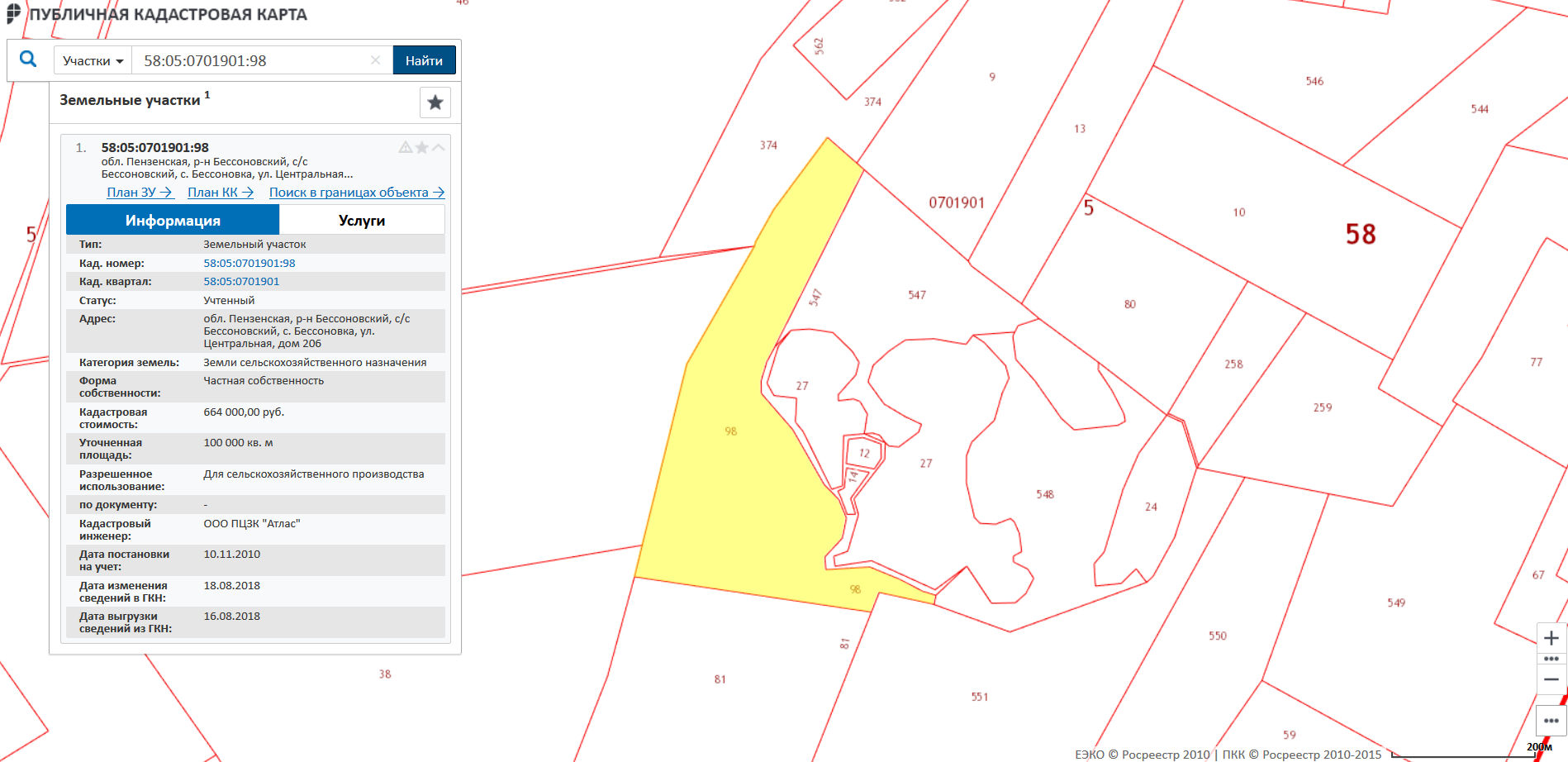Switch to the Информация tab
Image resolution: width=1568 pixels, height=762 pixels.
[x=173, y=220]
